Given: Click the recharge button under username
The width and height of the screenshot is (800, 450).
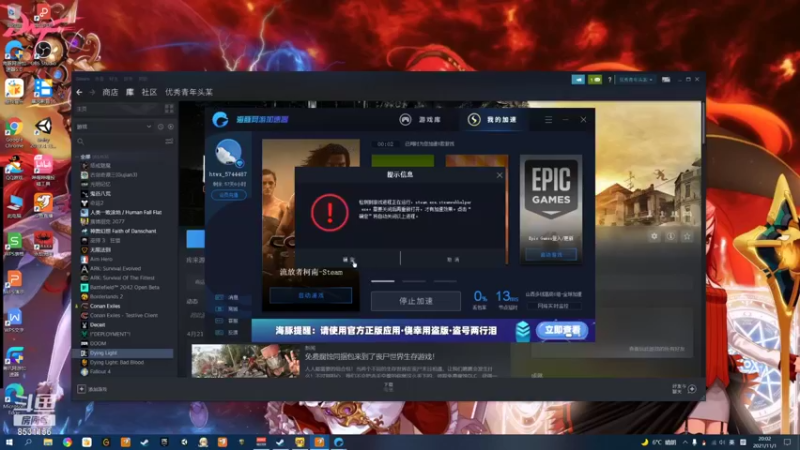Looking at the screenshot, I should [x=229, y=195].
